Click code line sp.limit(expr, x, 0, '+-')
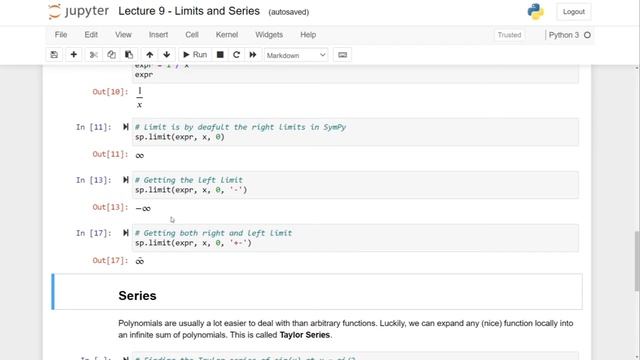 pos(193,243)
